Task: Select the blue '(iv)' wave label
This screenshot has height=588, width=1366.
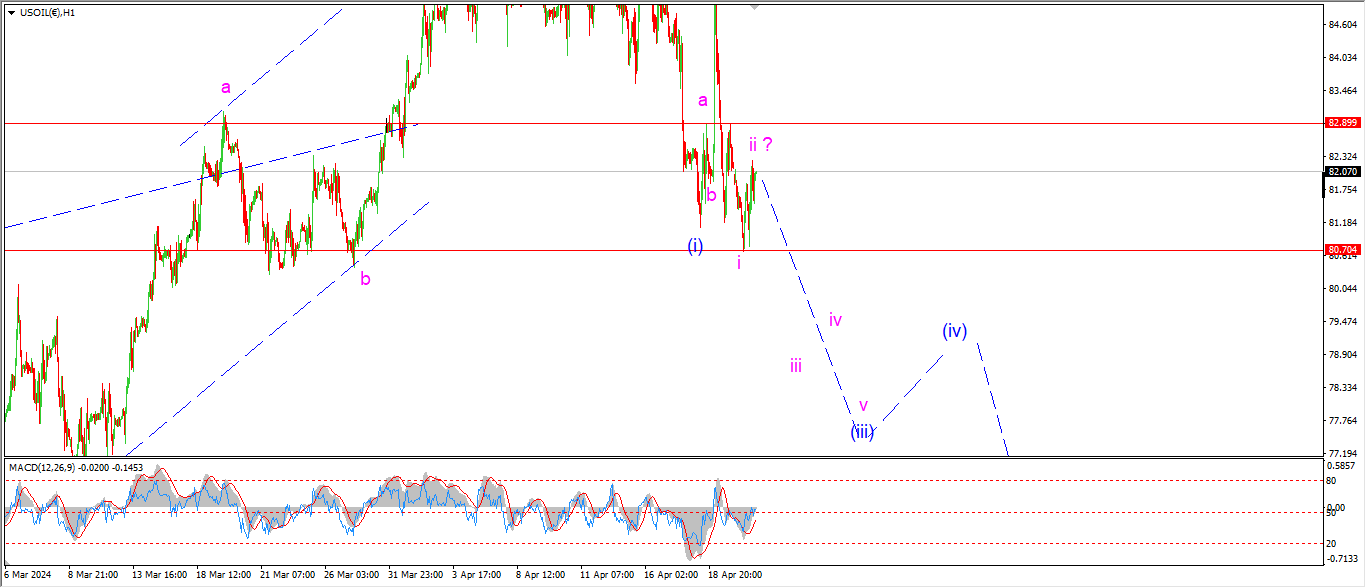Action: 955,331
